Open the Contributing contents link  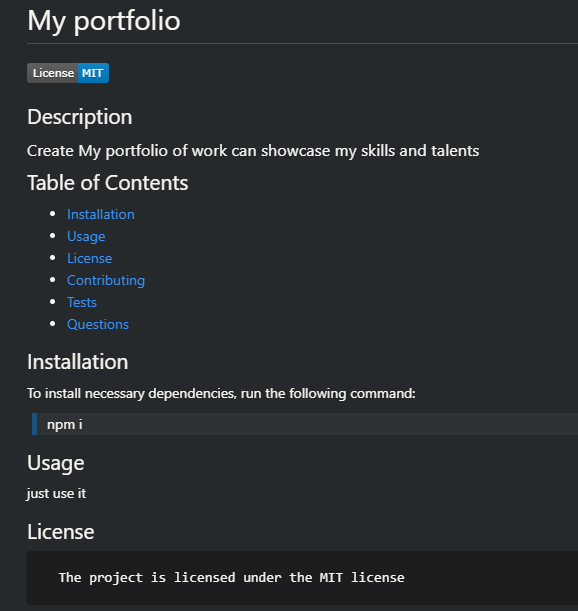[106, 281]
